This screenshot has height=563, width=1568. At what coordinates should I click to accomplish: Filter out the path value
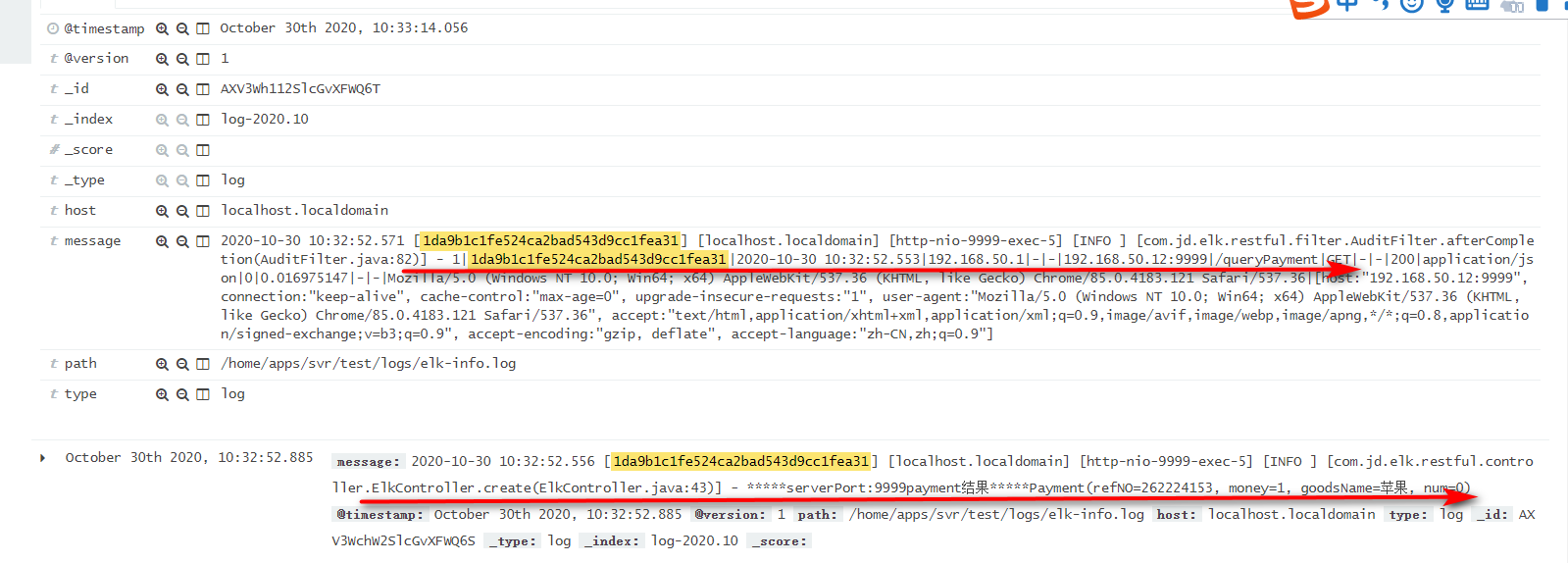tap(182, 364)
